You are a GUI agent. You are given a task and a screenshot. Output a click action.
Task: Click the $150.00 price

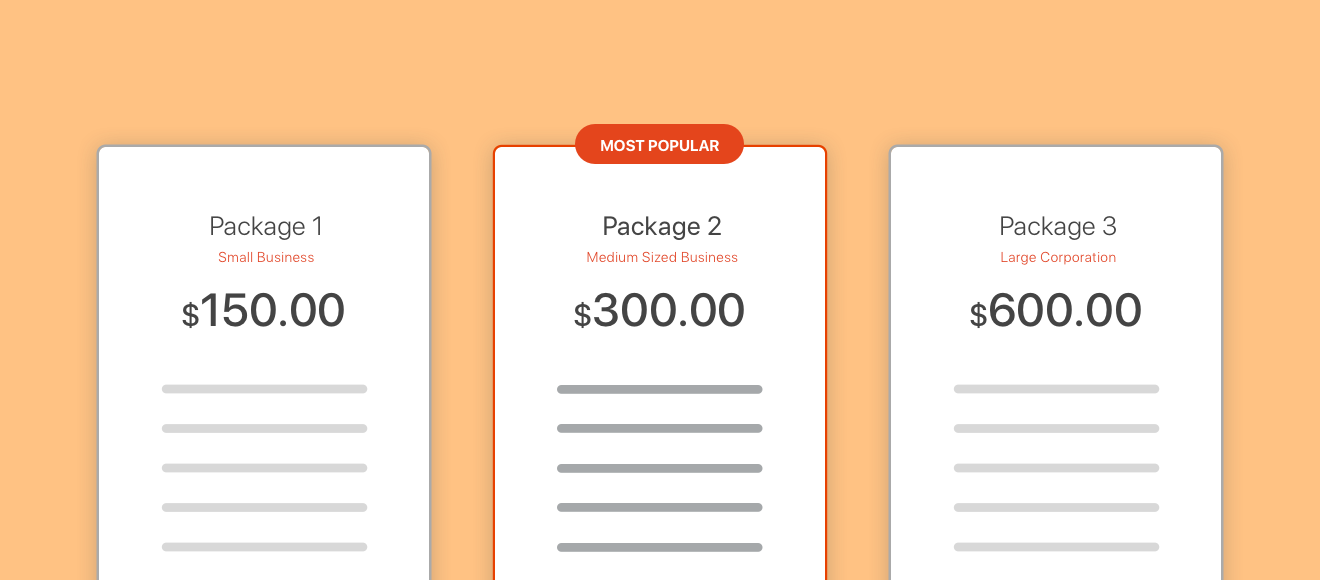pyautogui.click(x=264, y=311)
